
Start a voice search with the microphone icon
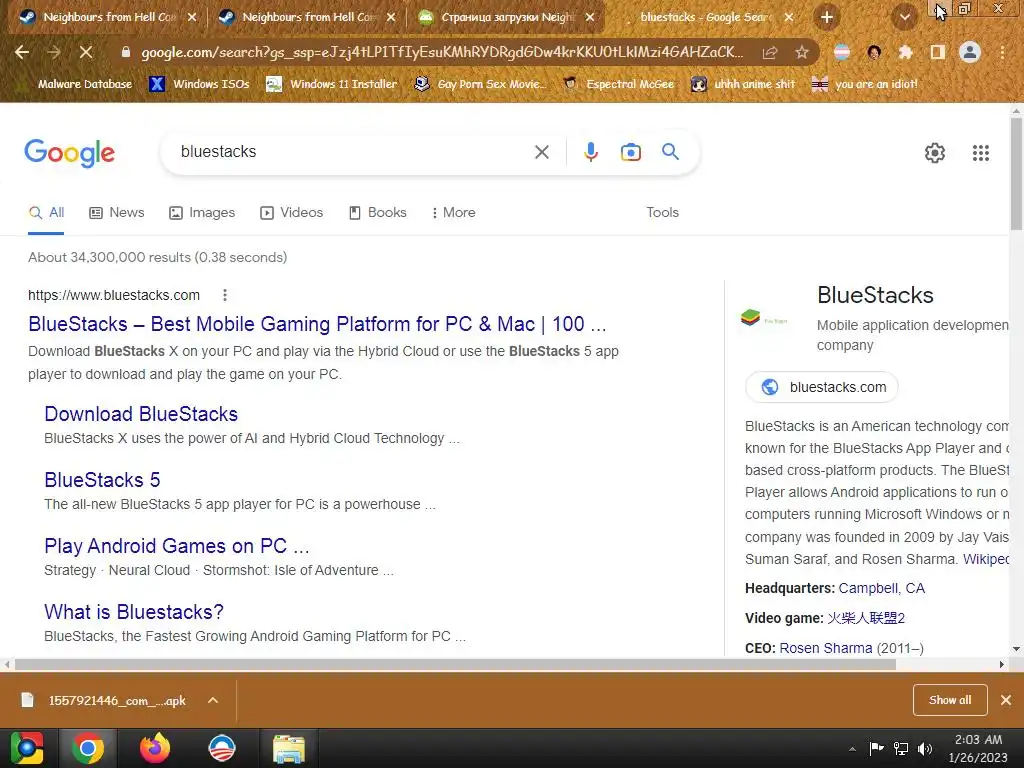(x=590, y=152)
